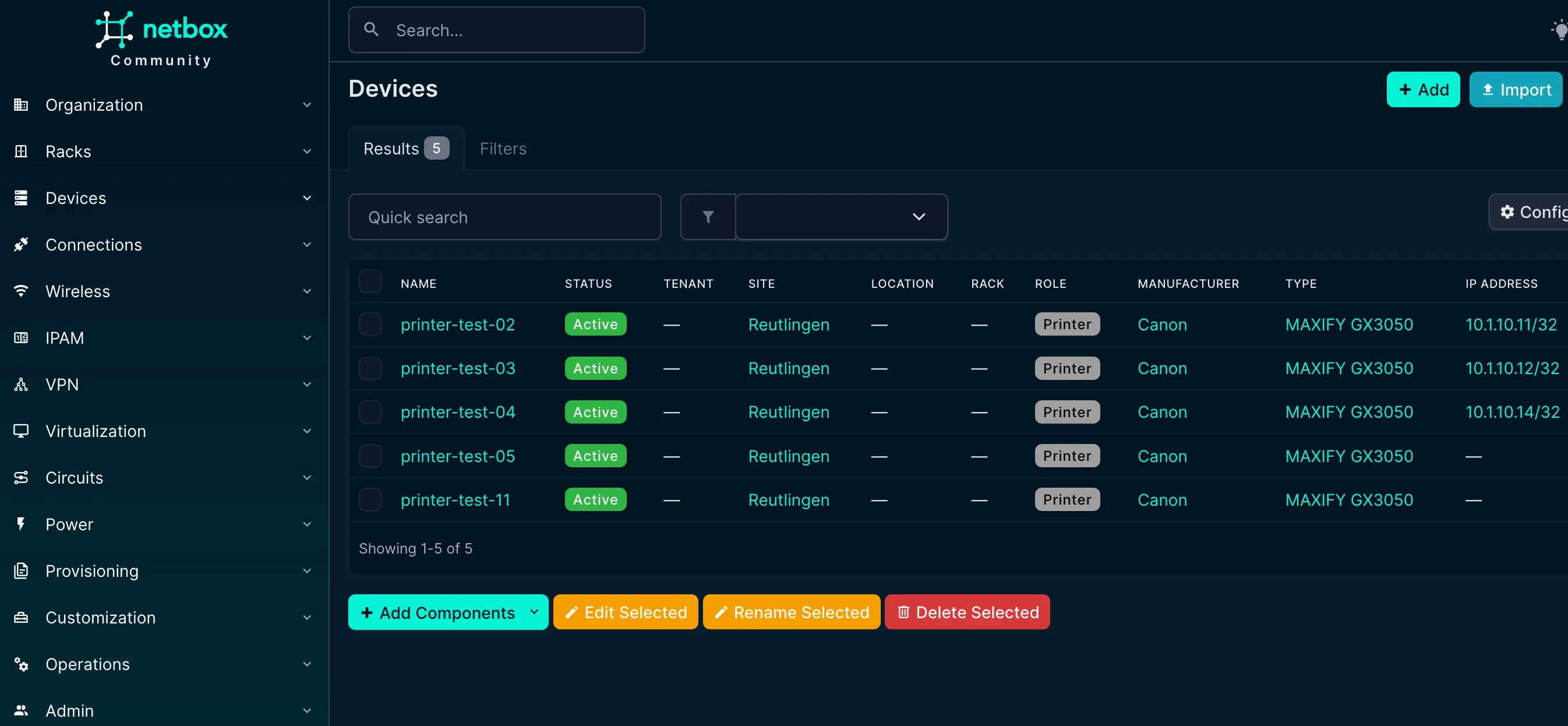Open IP address 10.1.10.11/32
The image size is (1568, 726).
(1511, 325)
